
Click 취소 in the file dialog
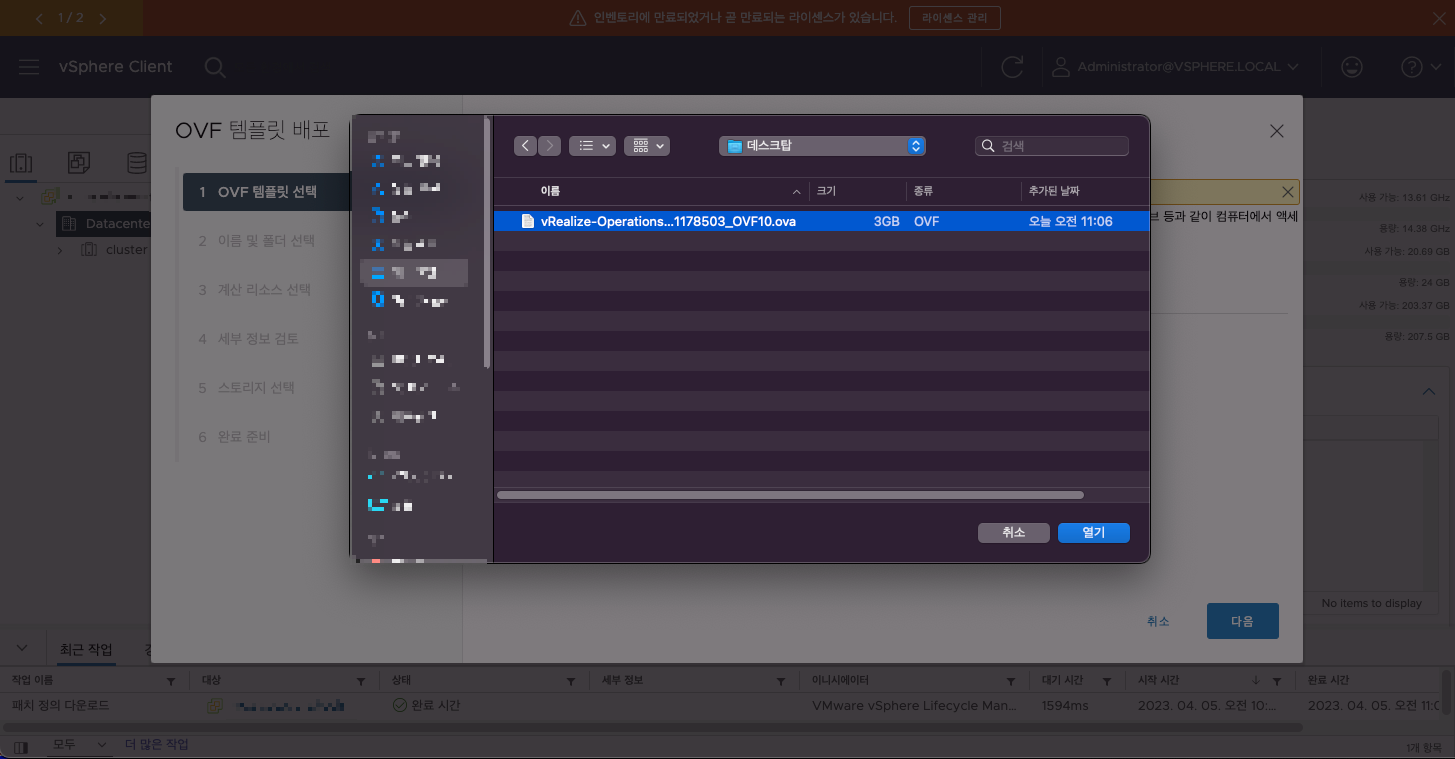click(x=1014, y=533)
